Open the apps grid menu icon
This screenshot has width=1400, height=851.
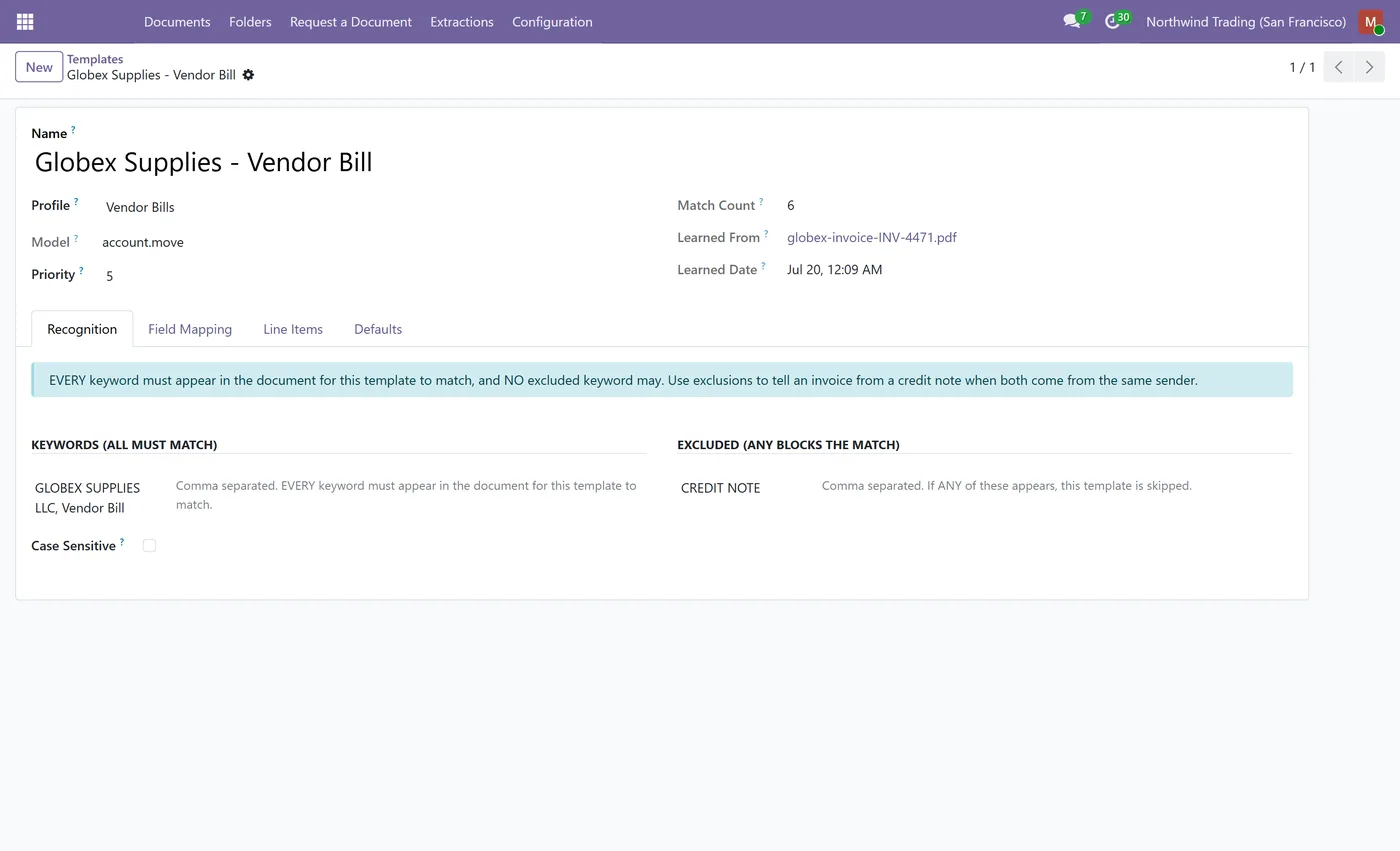tap(25, 21)
